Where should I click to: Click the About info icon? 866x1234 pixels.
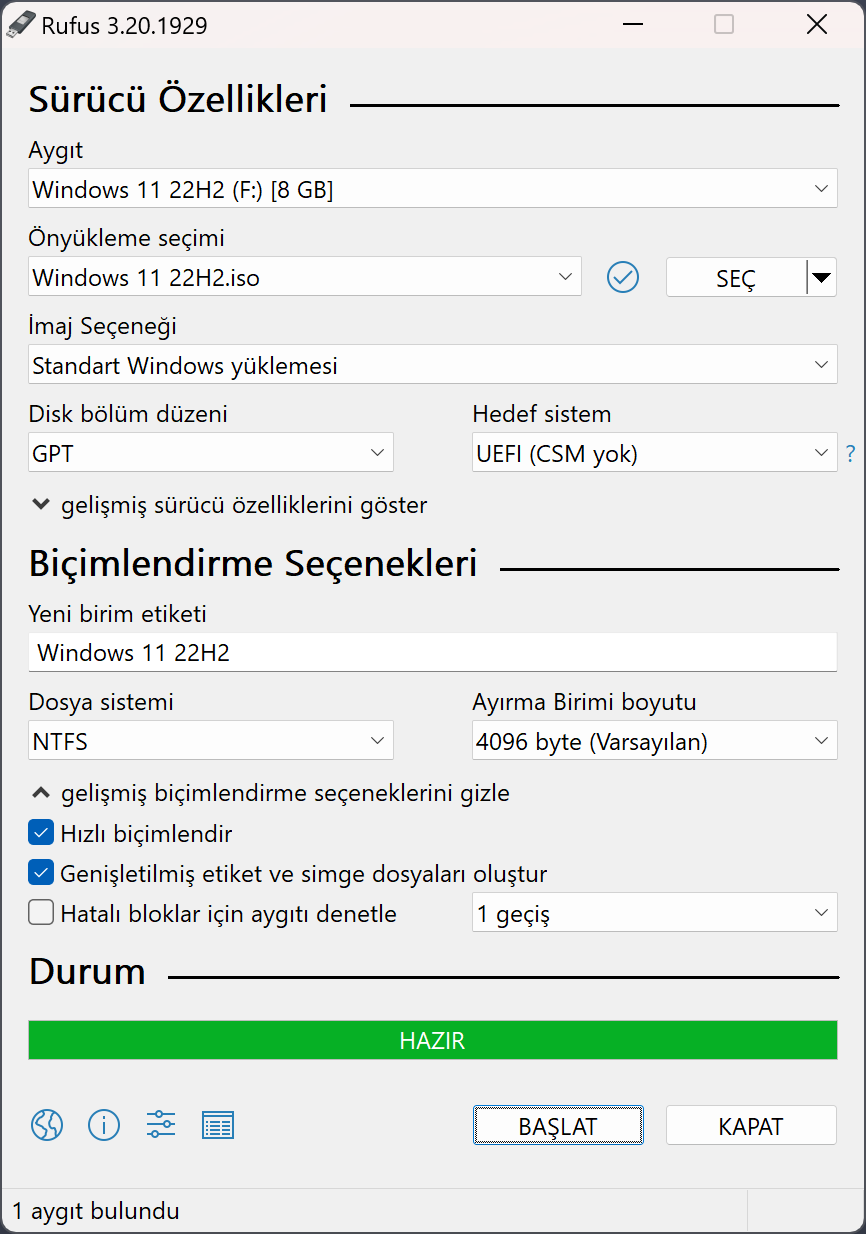click(x=104, y=1125)
